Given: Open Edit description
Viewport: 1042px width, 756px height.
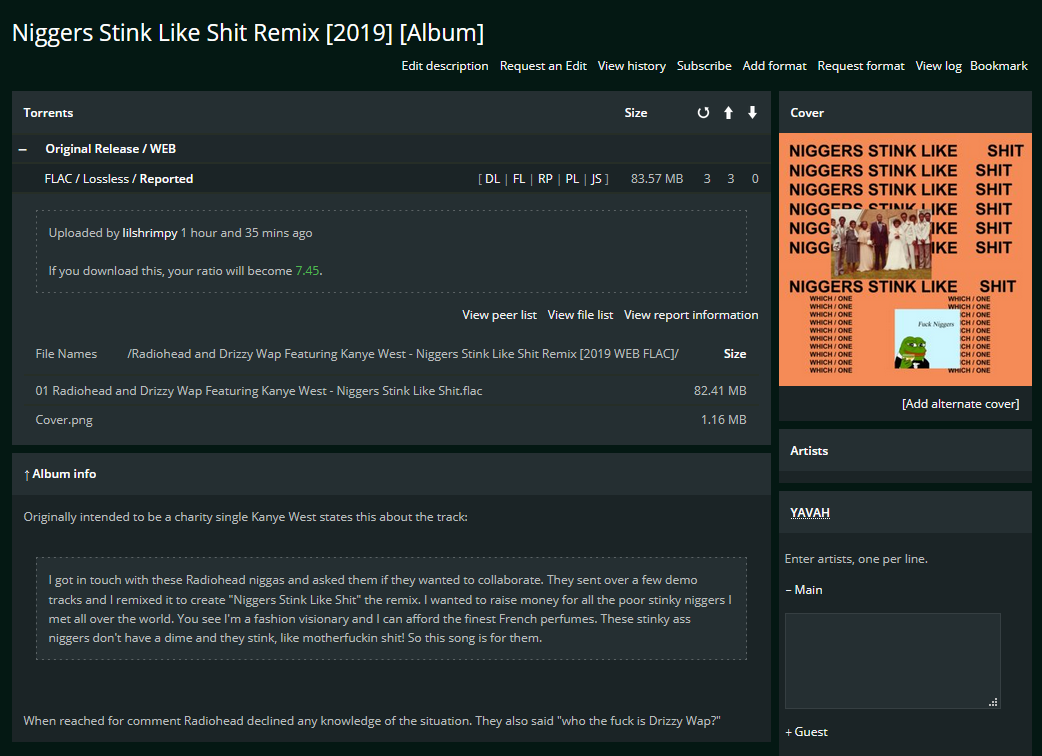Looking at the screenshot, I should 445,66.
